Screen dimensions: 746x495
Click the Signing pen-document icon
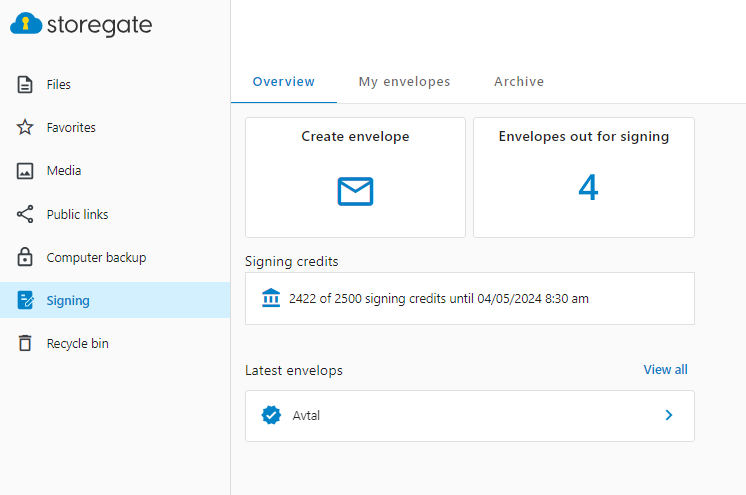point(25,300)
